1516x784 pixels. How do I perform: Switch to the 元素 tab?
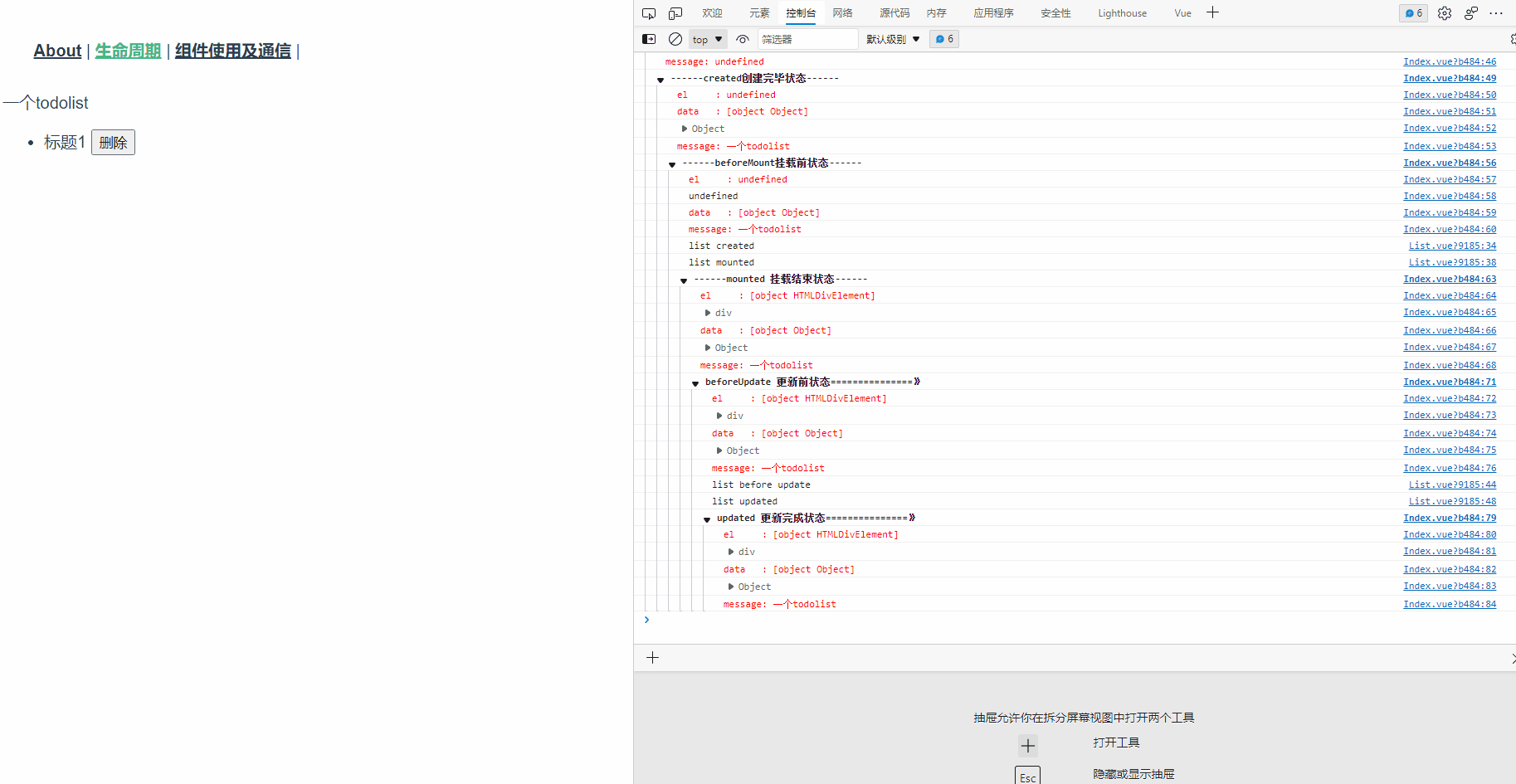click(x=759, y=13)
